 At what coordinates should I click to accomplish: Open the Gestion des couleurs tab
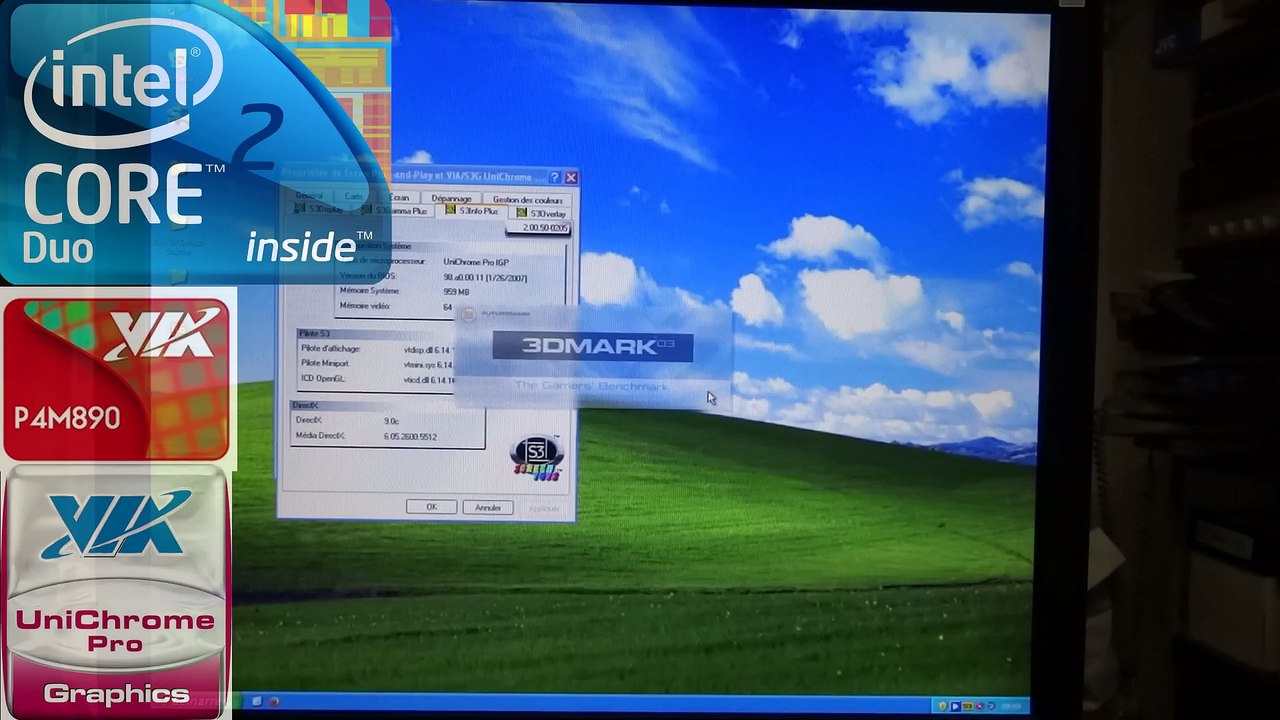(x=527, y=200)
